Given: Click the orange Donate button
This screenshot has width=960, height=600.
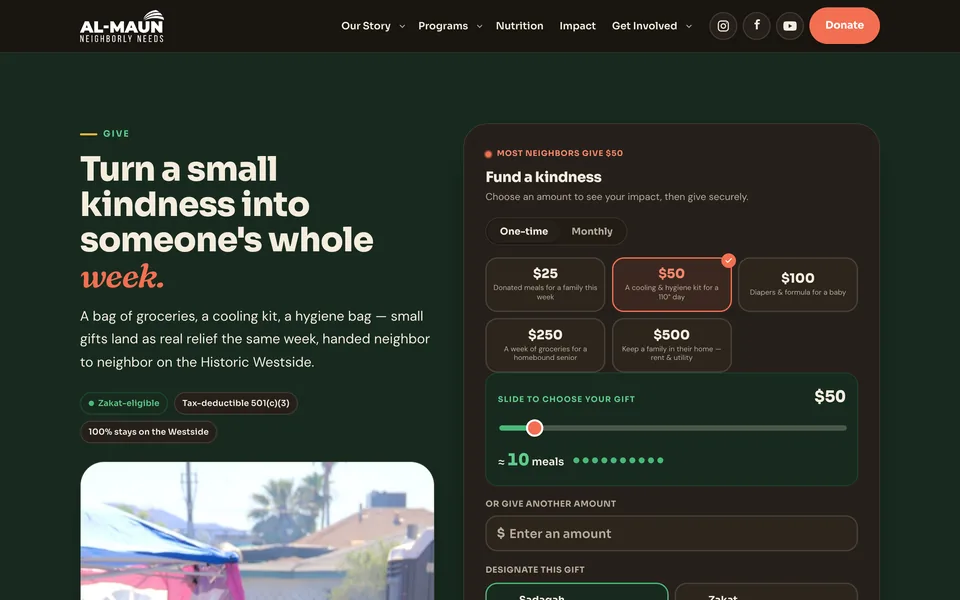Looking at the screenshot, I should (844, 26).
